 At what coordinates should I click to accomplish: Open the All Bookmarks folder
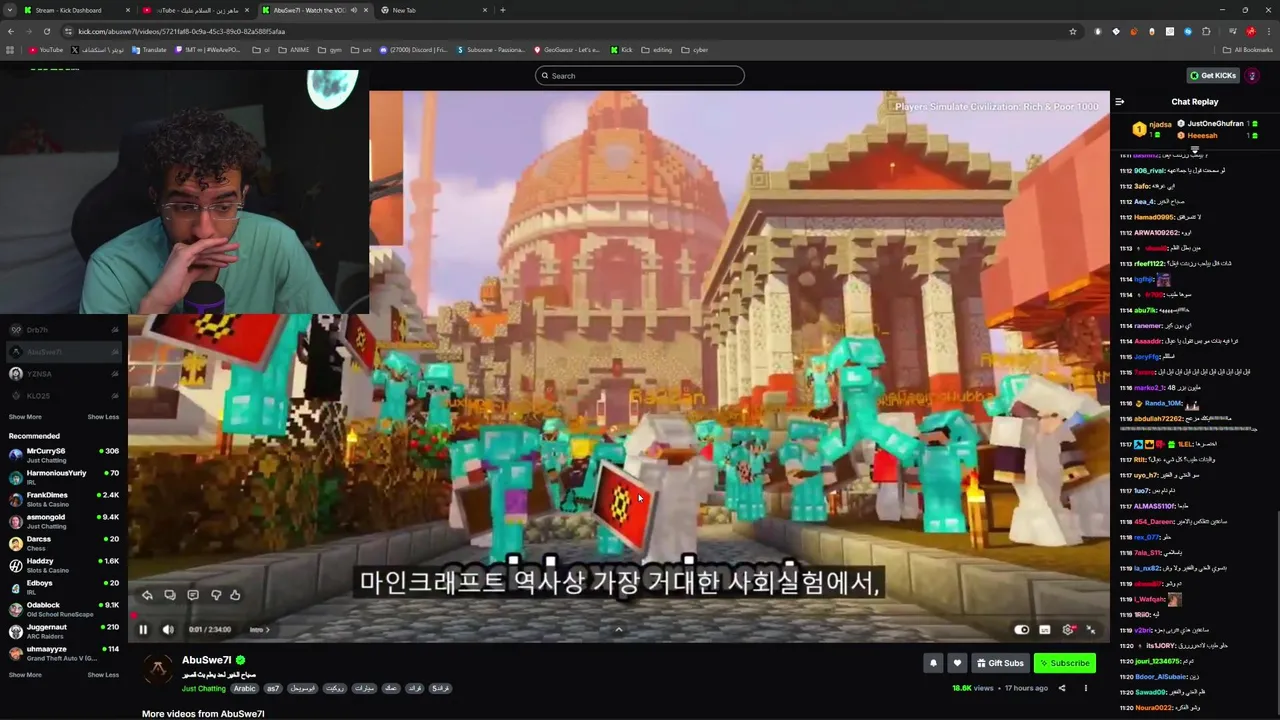click(x=1247, y=50)
